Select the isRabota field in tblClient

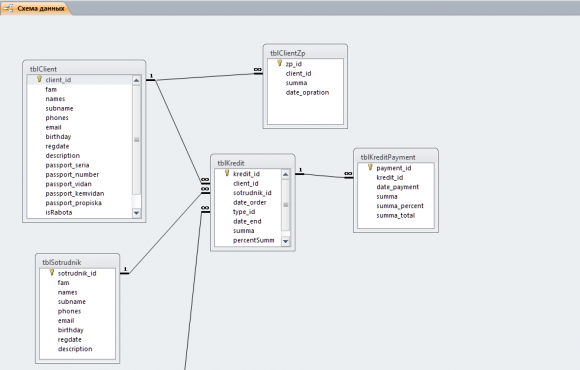tap(59, 212)
